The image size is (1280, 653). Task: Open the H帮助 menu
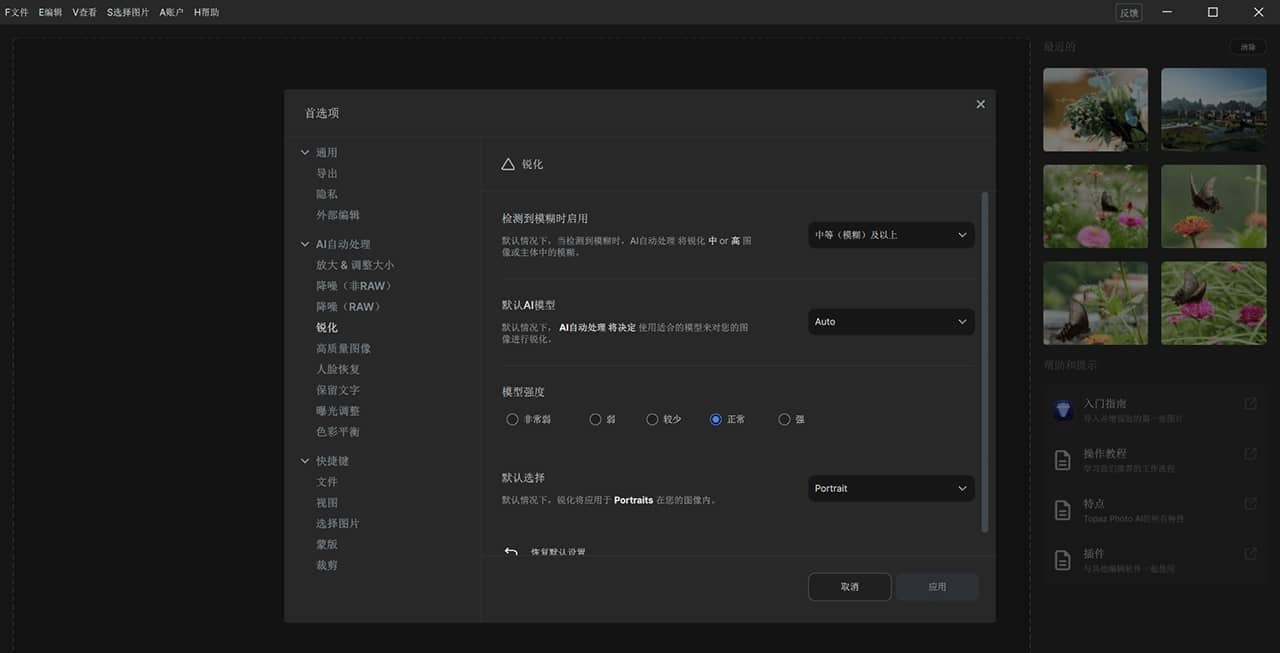(206, 12)
